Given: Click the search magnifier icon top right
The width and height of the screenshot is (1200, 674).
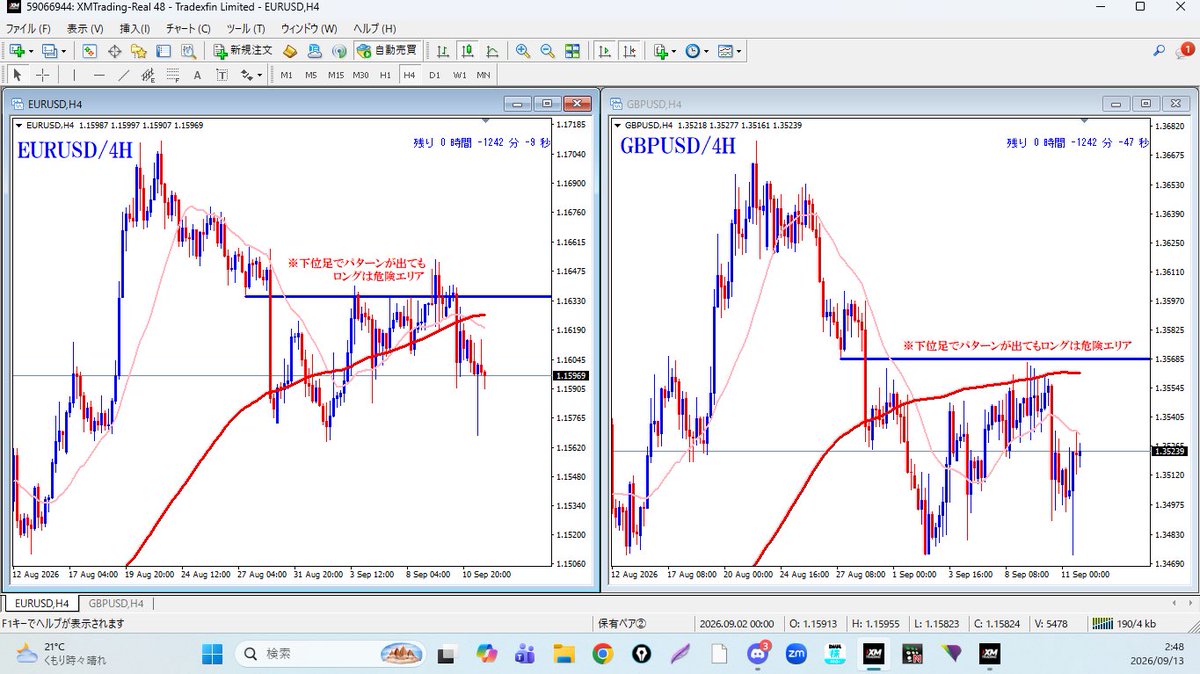Looking at the screenshot, I should 1159,50.
